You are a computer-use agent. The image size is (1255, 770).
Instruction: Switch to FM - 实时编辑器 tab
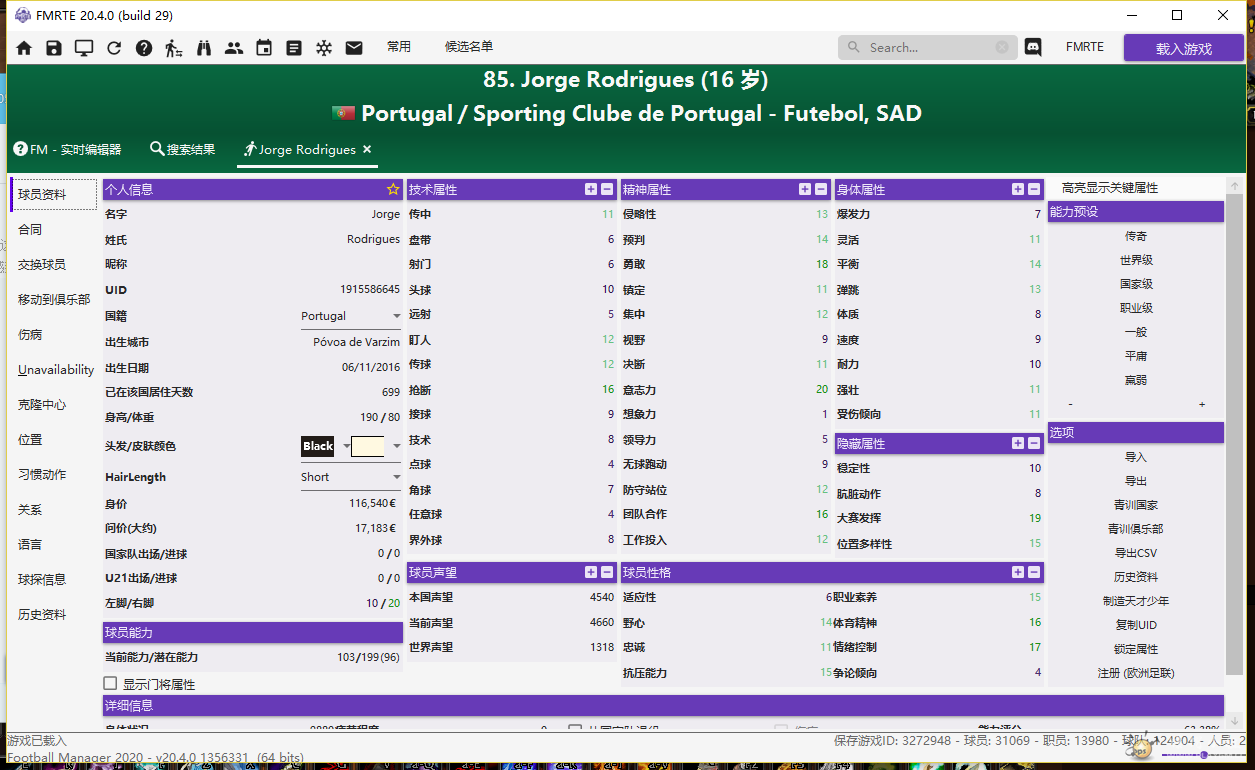click(x=68, y=149)
